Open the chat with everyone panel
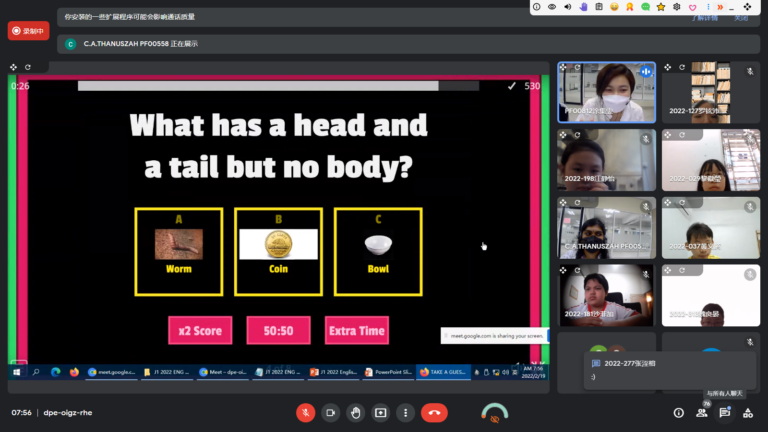Viewport: 768px width, 432px height. 725,412
